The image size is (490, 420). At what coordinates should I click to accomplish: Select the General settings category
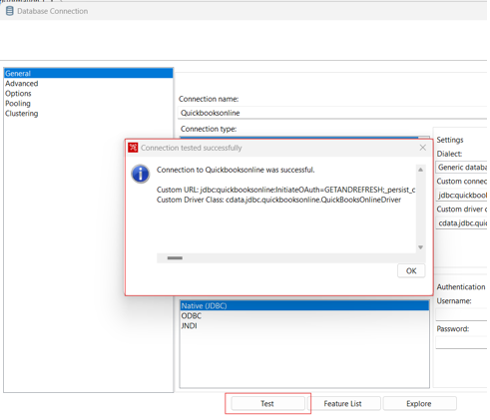click(88, 73)
